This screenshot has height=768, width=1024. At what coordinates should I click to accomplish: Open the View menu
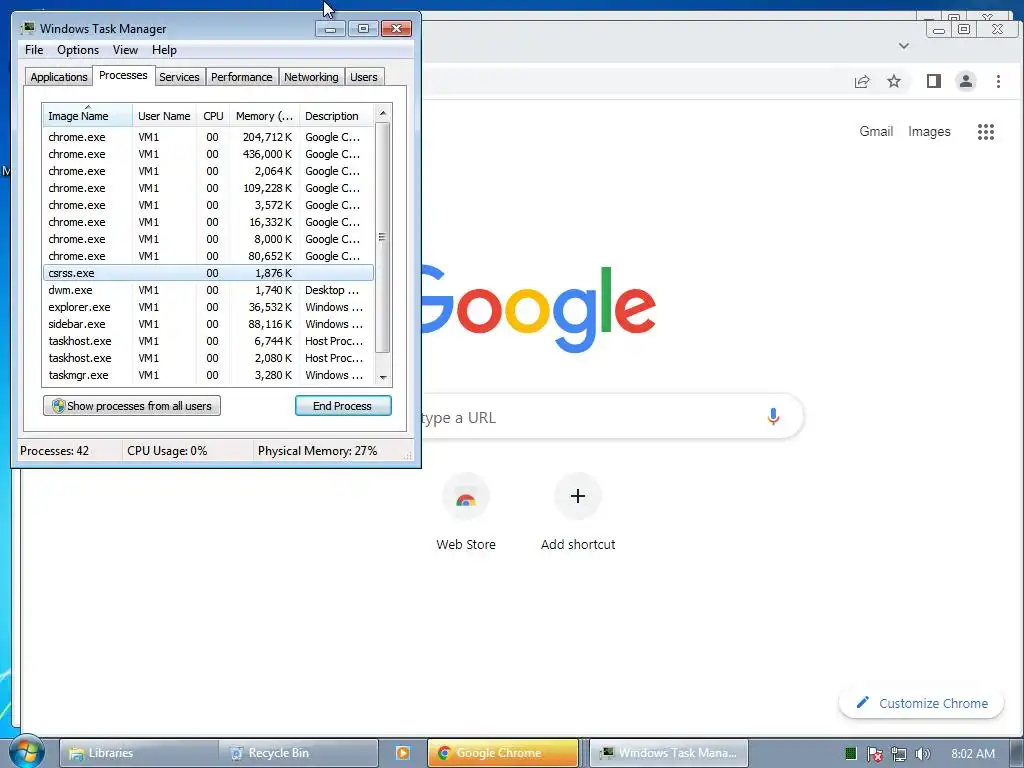click(125, 50)
